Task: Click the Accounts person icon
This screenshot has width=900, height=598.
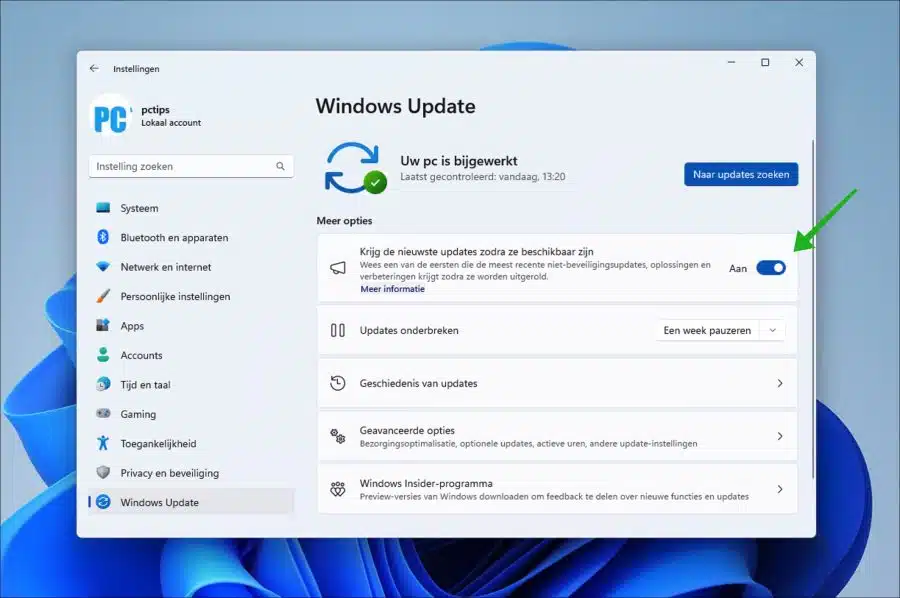Action: pos(103,355)
